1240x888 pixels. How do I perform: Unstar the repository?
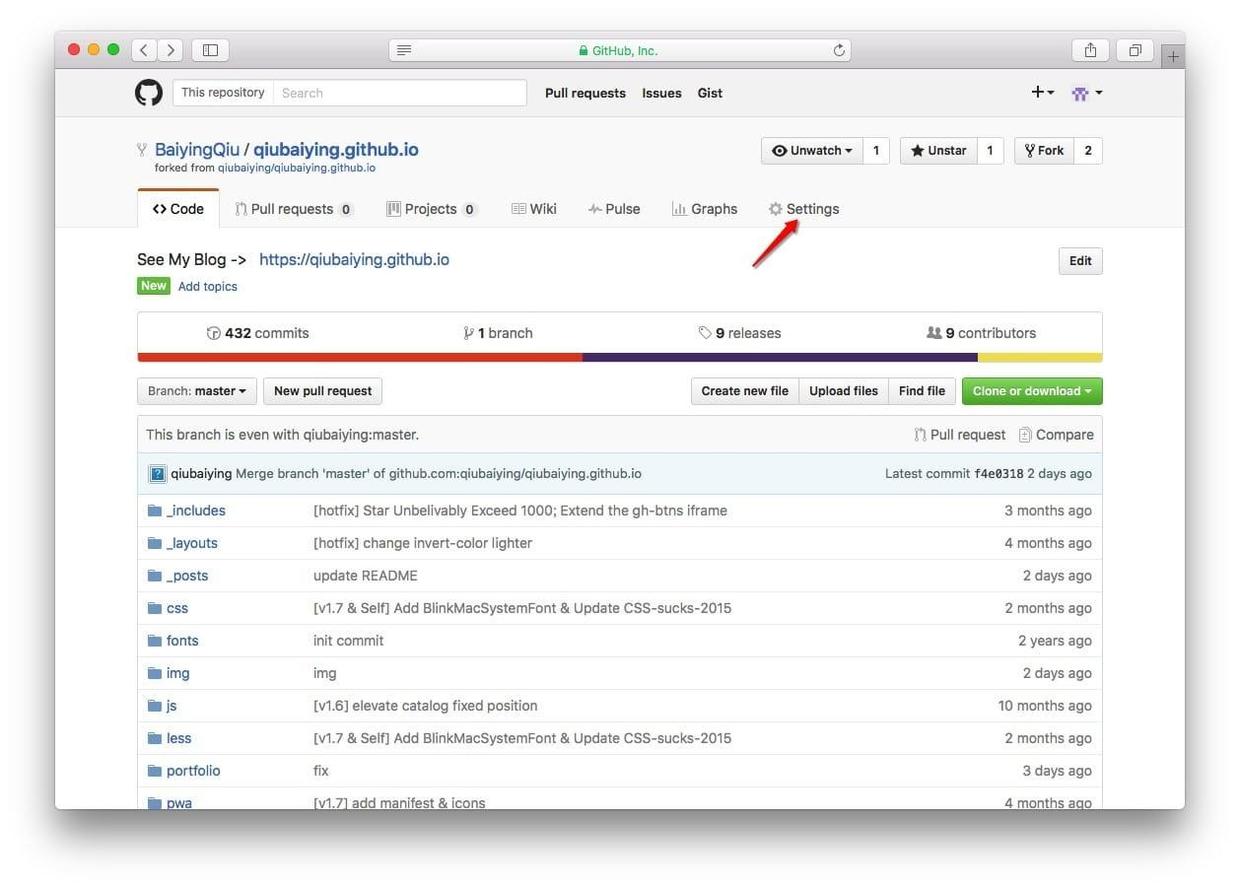coord(938,151)
